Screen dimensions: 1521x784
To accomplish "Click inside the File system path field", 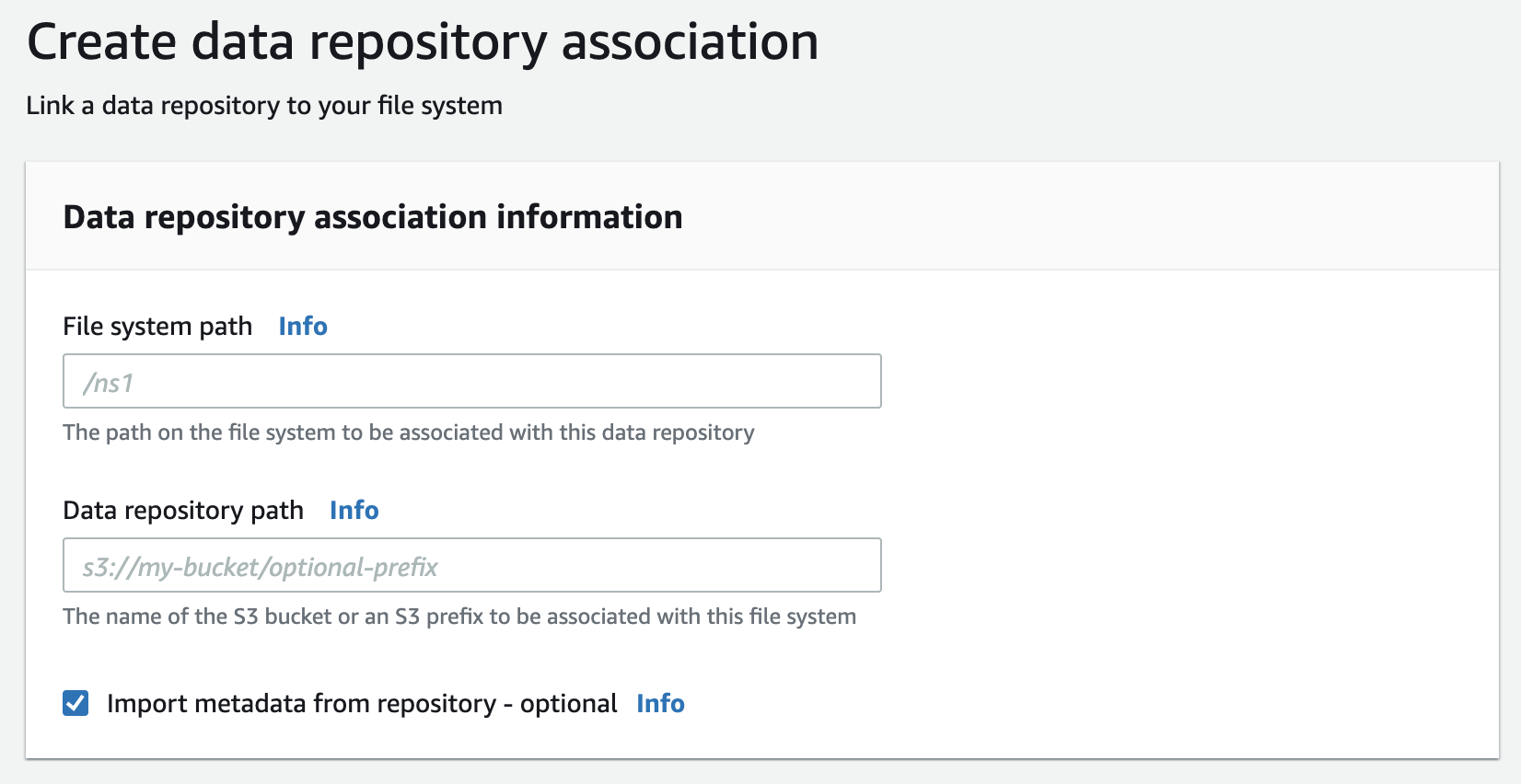I will [471, 382].
